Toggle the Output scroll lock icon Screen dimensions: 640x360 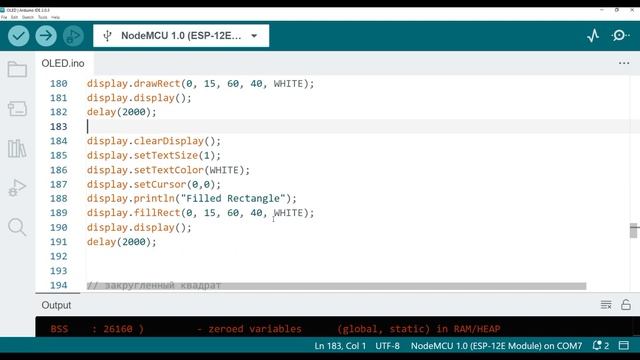click(626, 304)
